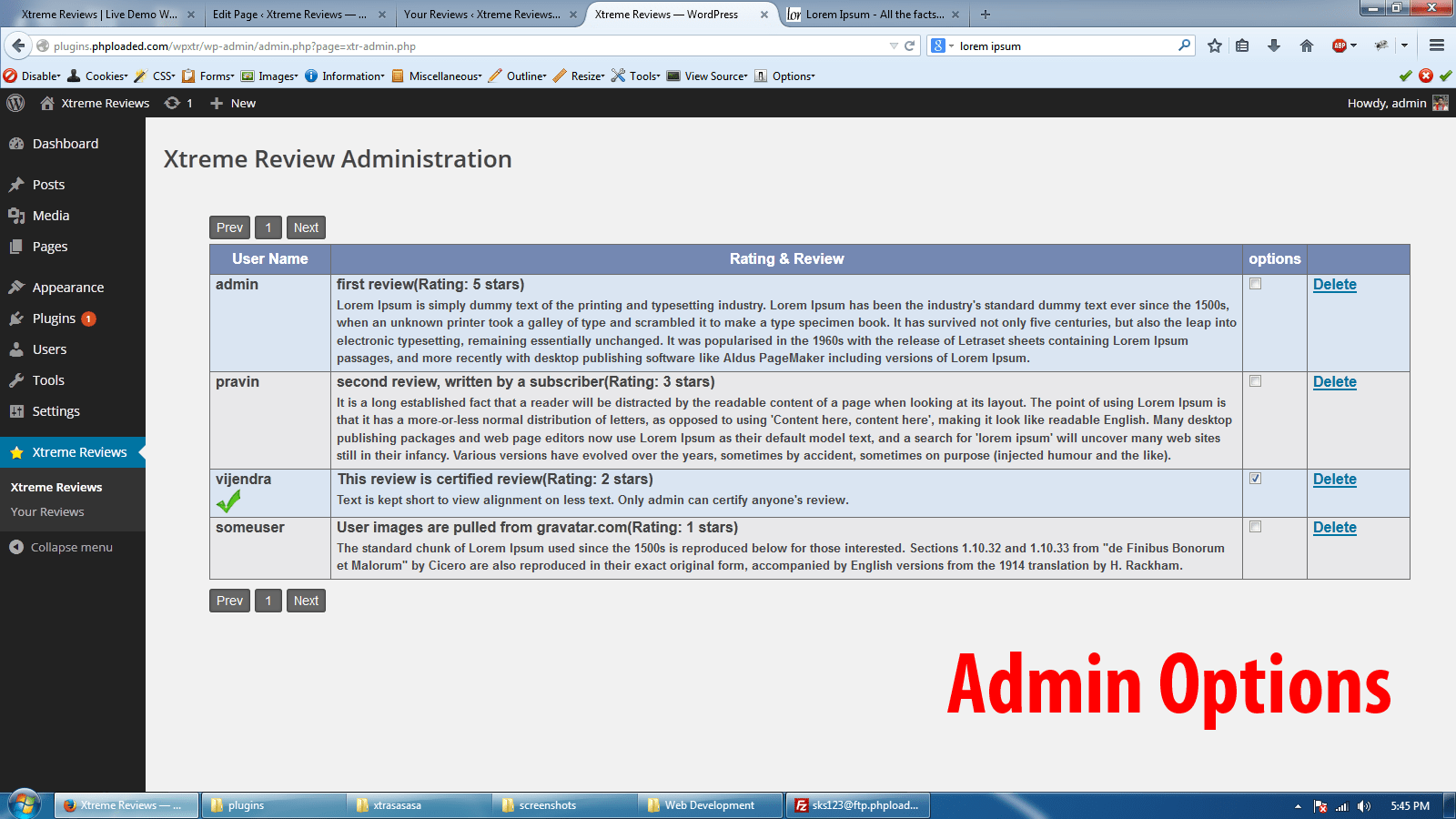The image size is (1456, 819).
Task: Switch to the Xtreme Reviews Live Demo tab
Action: pyautogui.click(x=101, y=15)
